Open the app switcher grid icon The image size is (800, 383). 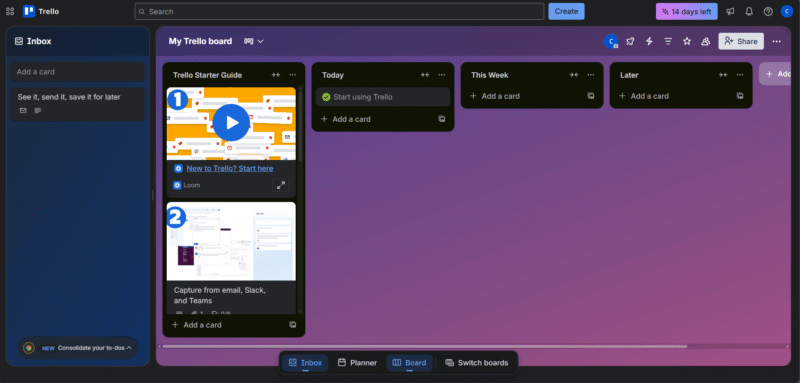click(10, 11)
